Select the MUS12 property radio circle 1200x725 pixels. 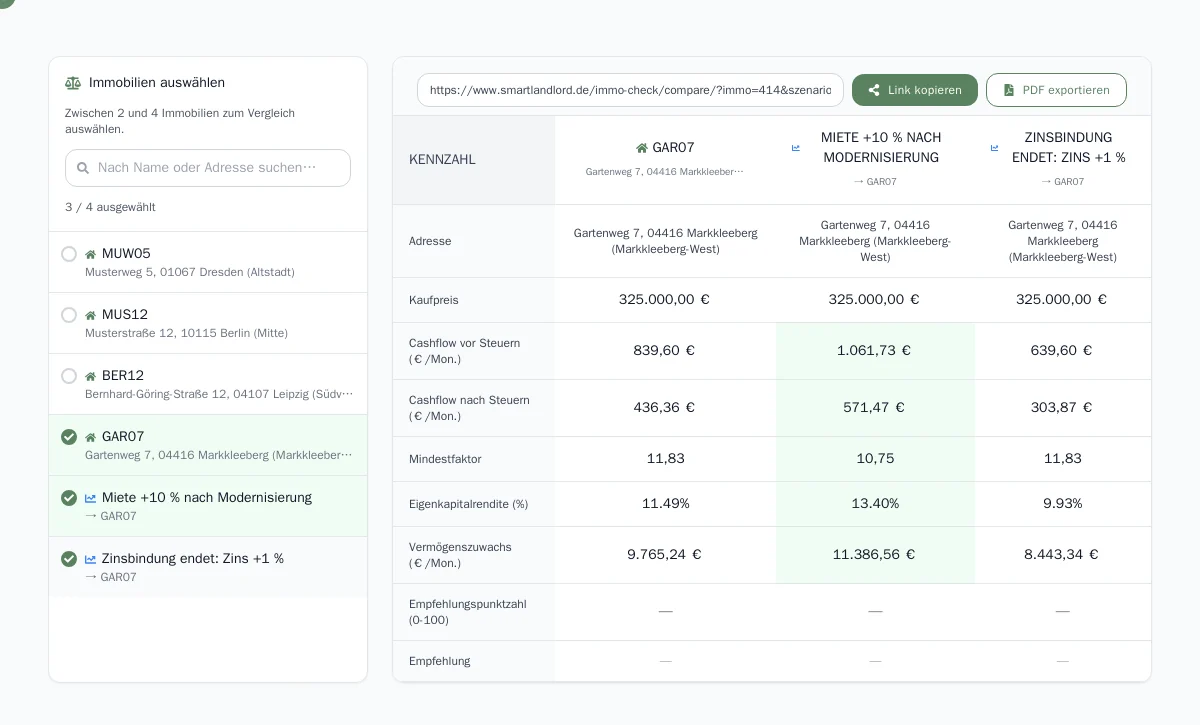coord(69,315)
